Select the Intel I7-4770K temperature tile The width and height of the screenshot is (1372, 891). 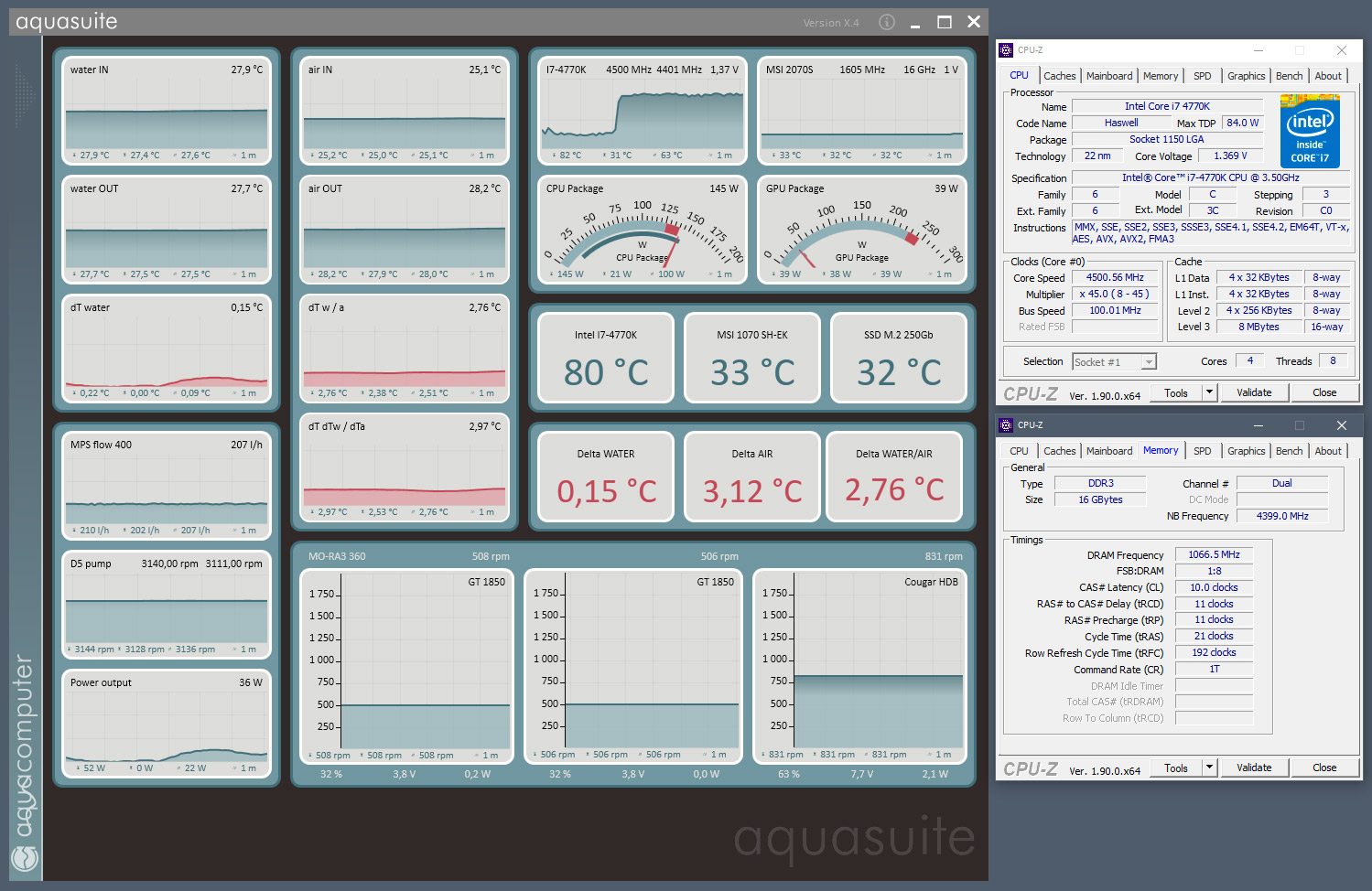(x=606, y=358)
